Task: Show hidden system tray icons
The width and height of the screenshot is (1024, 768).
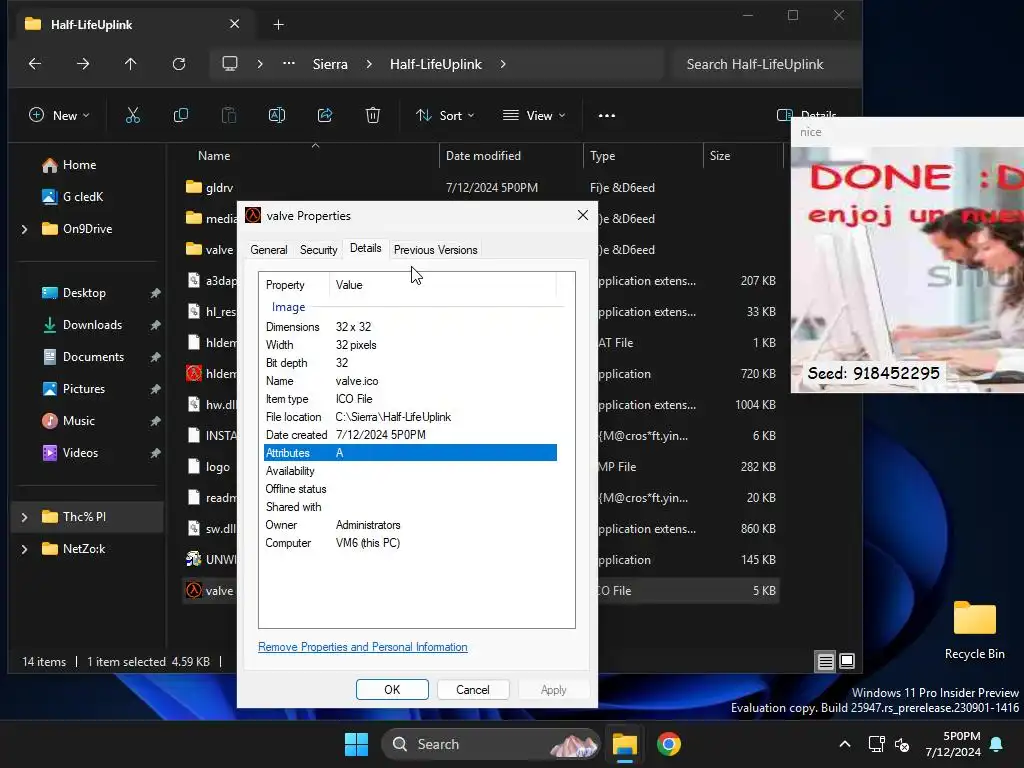Action: pyautogui.click(x=844, y=744)
